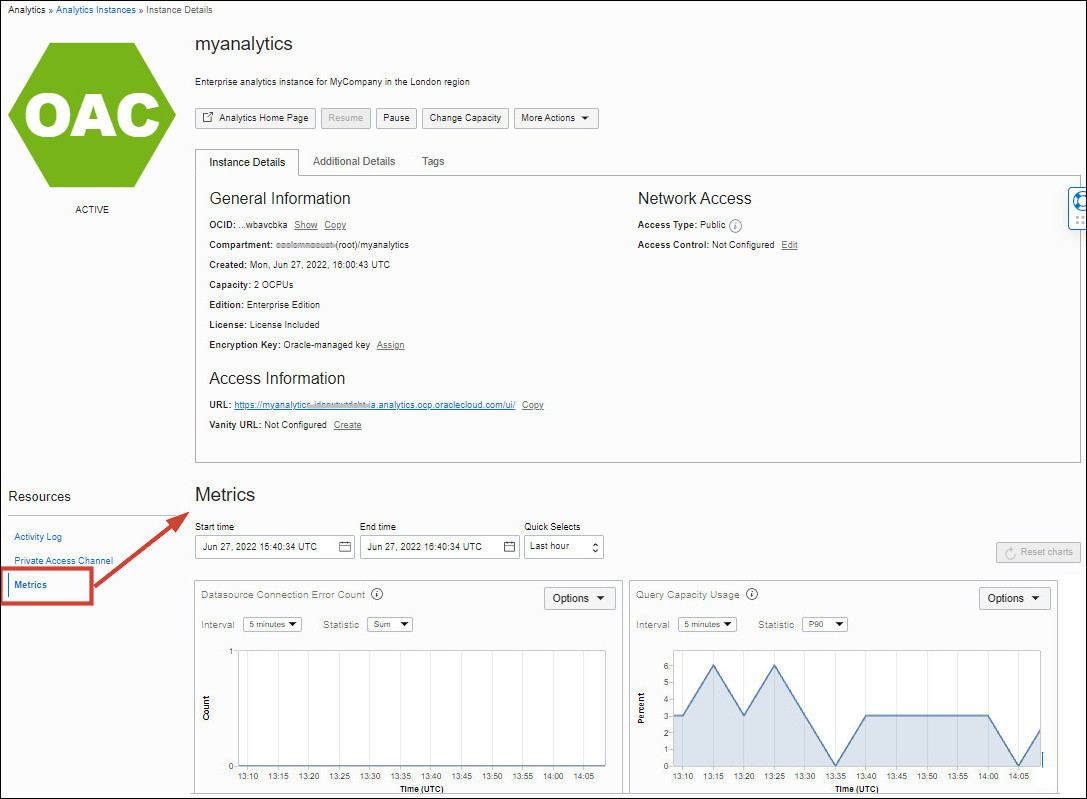Image resolution: width=1087 pixels, height=799 pixels.
Task: Click the info icon beside Datasource Connection Error Count
Action: click(377, 594)
